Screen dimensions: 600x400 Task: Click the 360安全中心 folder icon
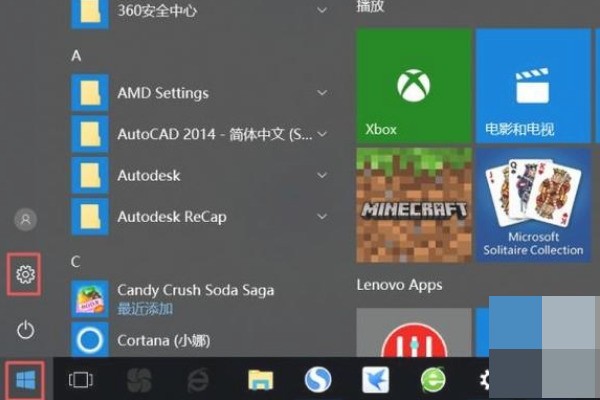coord(90,13)
